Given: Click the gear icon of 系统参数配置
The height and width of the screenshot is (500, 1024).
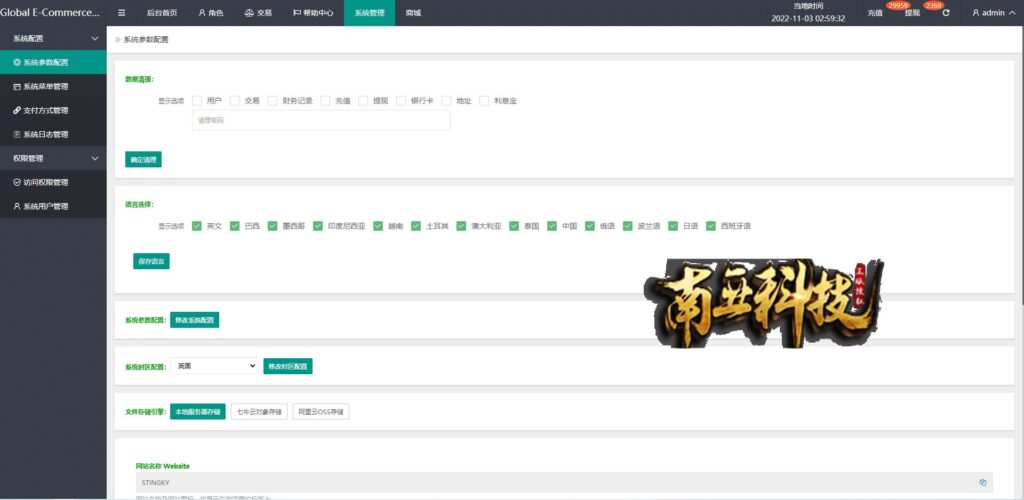Looking at the screenshot, I should 17,63.
